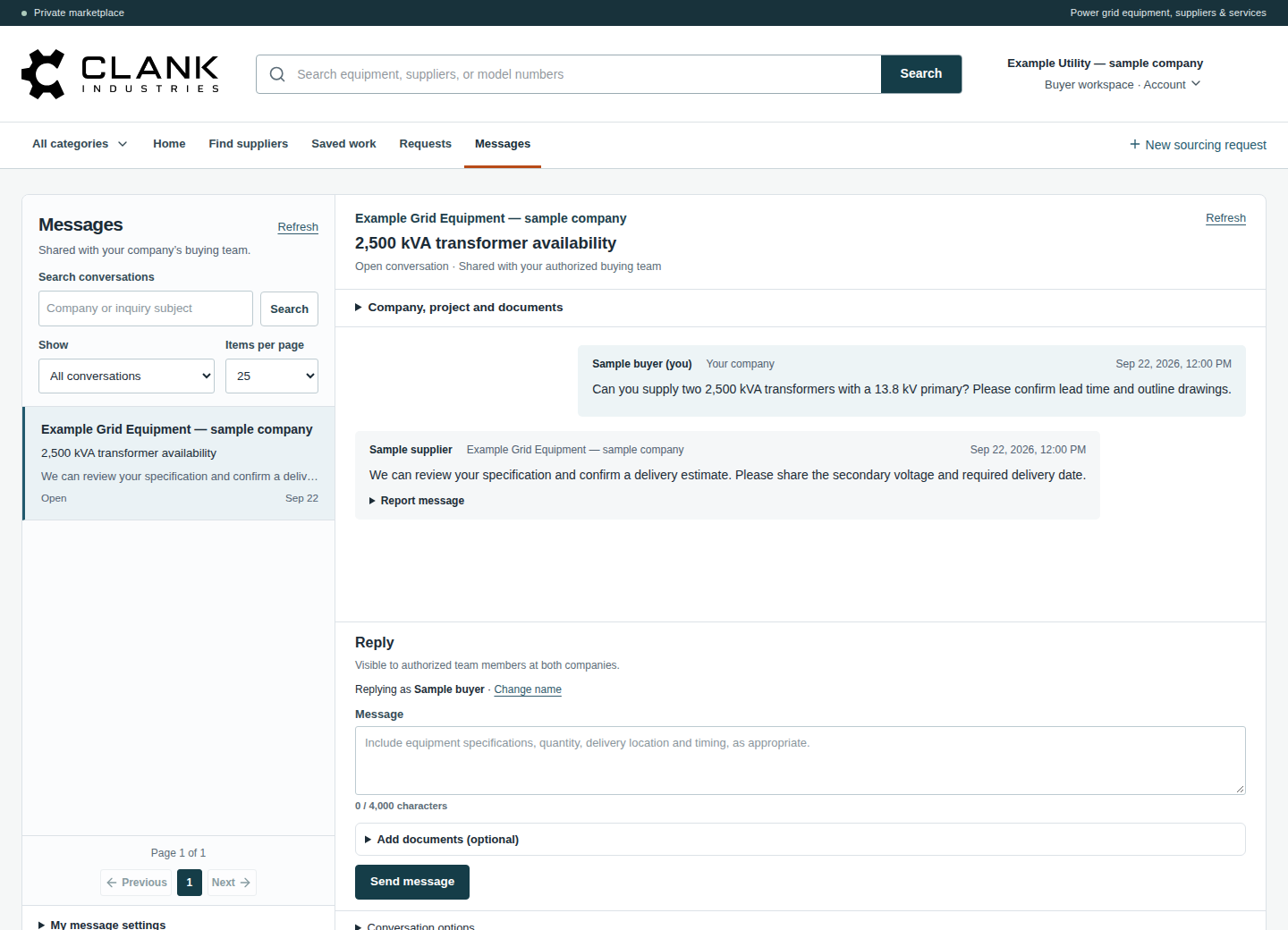Image resolution: width=1288 pixels, height=930 pixels.
Task: Click Refresh in the conversation header
Action: tap(1225, 218)
